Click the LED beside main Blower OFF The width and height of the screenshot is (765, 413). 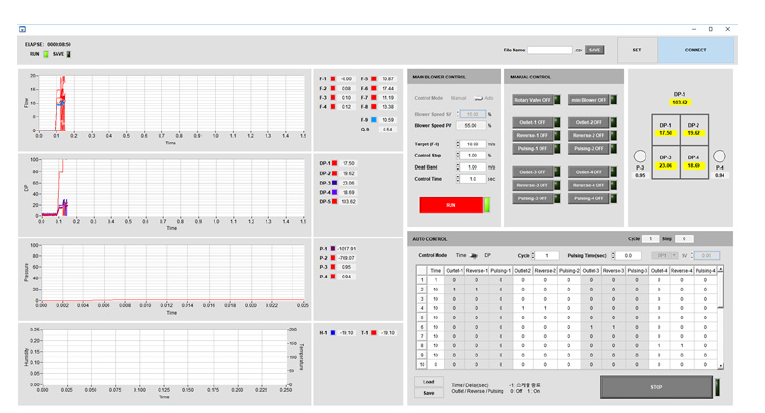[x=613, y=100]
